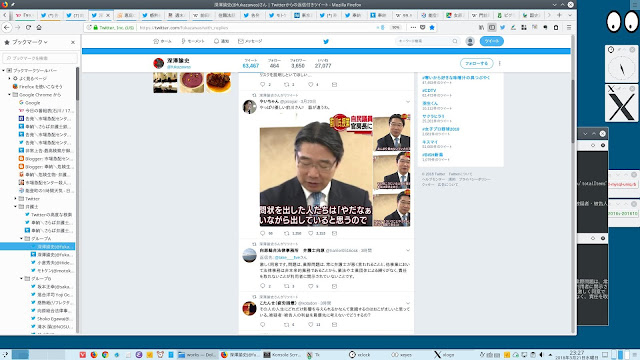
Task: Save page to Pocket icon in address bar
Action: pos(422,27)
